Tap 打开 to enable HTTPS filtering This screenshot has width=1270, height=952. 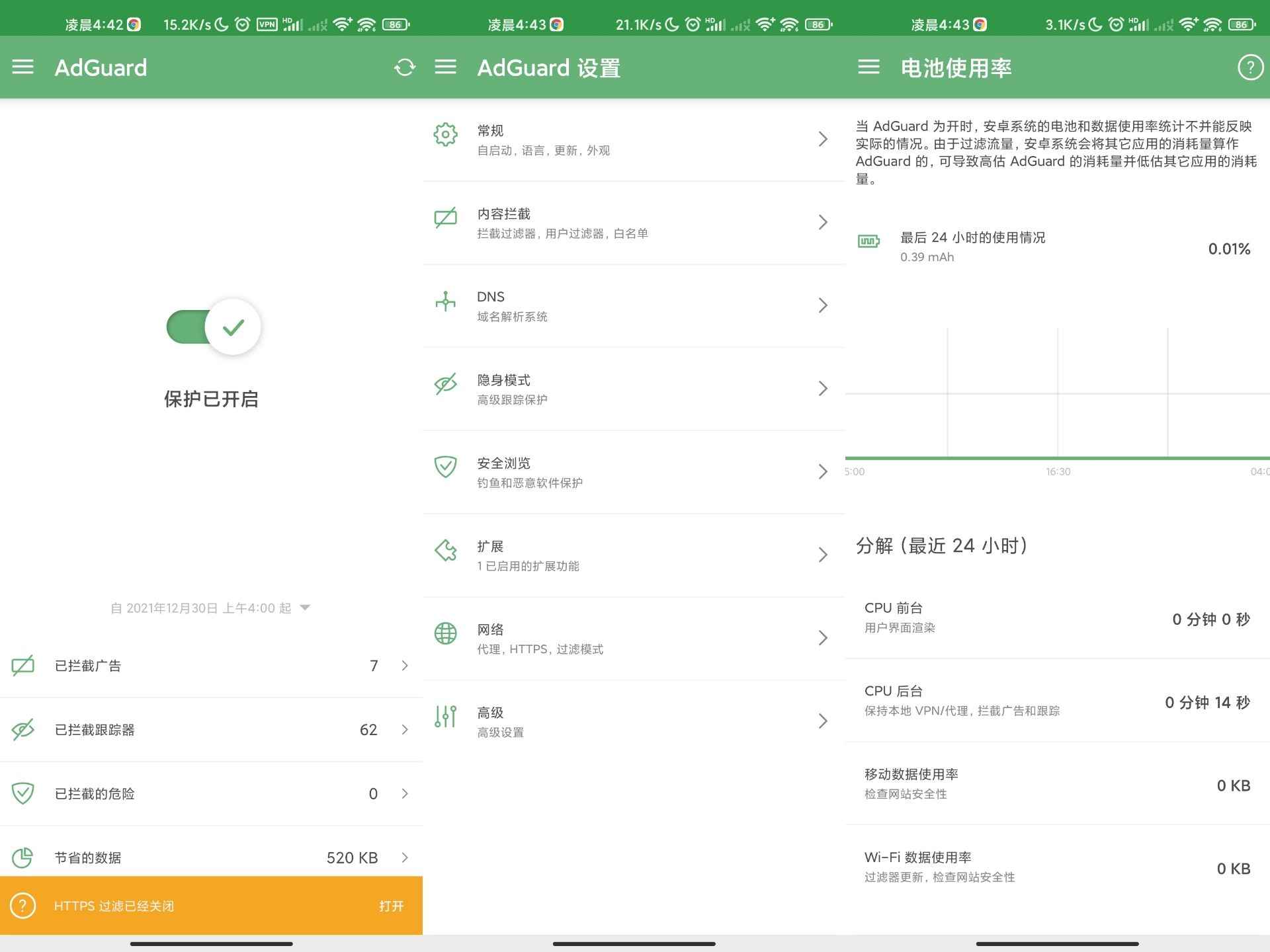[x=391, y=906]
